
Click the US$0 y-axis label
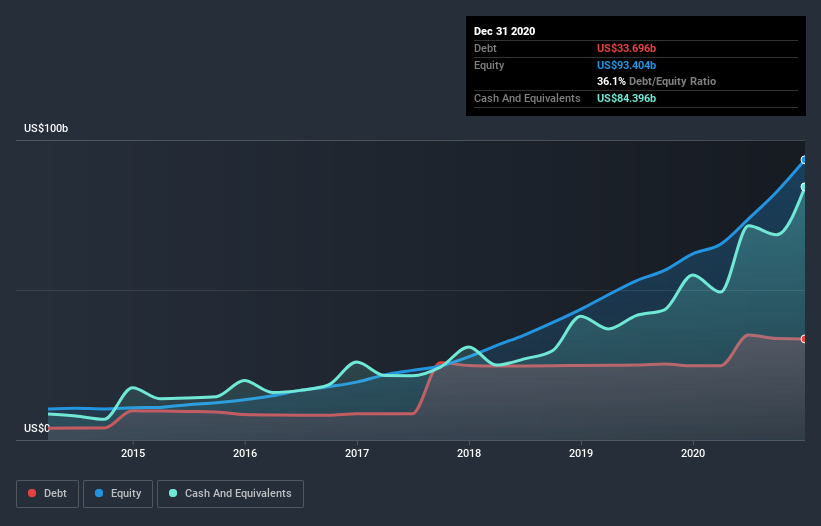tap(37, 428)
